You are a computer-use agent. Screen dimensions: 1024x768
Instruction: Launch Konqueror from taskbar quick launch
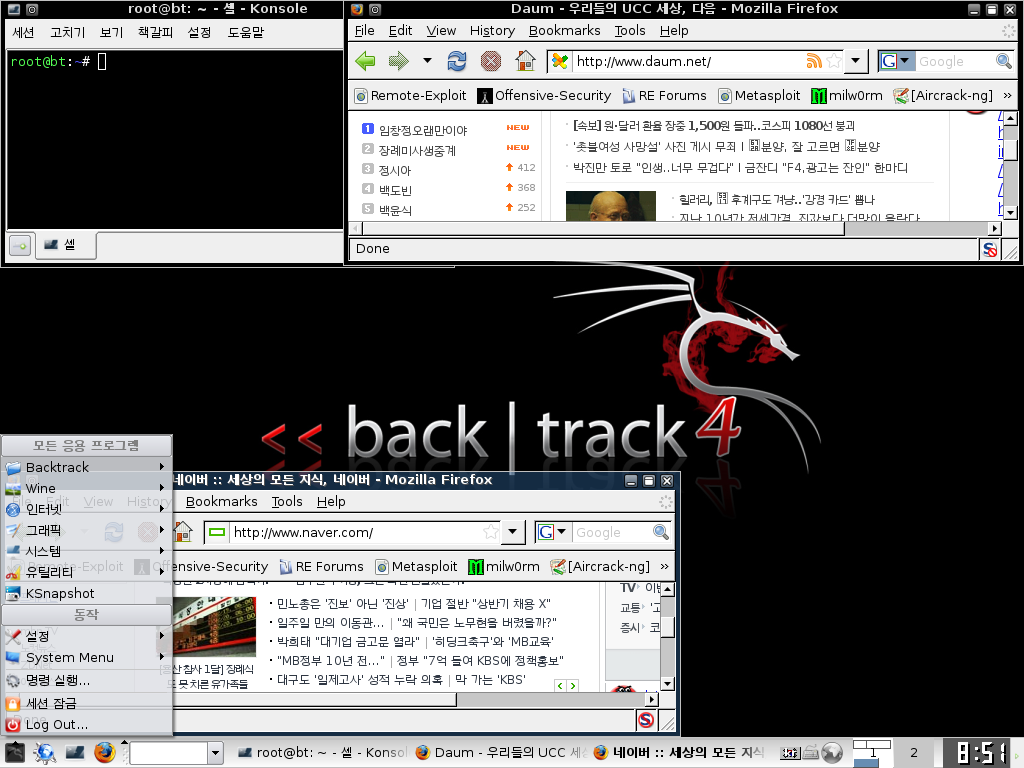point(44,753)
